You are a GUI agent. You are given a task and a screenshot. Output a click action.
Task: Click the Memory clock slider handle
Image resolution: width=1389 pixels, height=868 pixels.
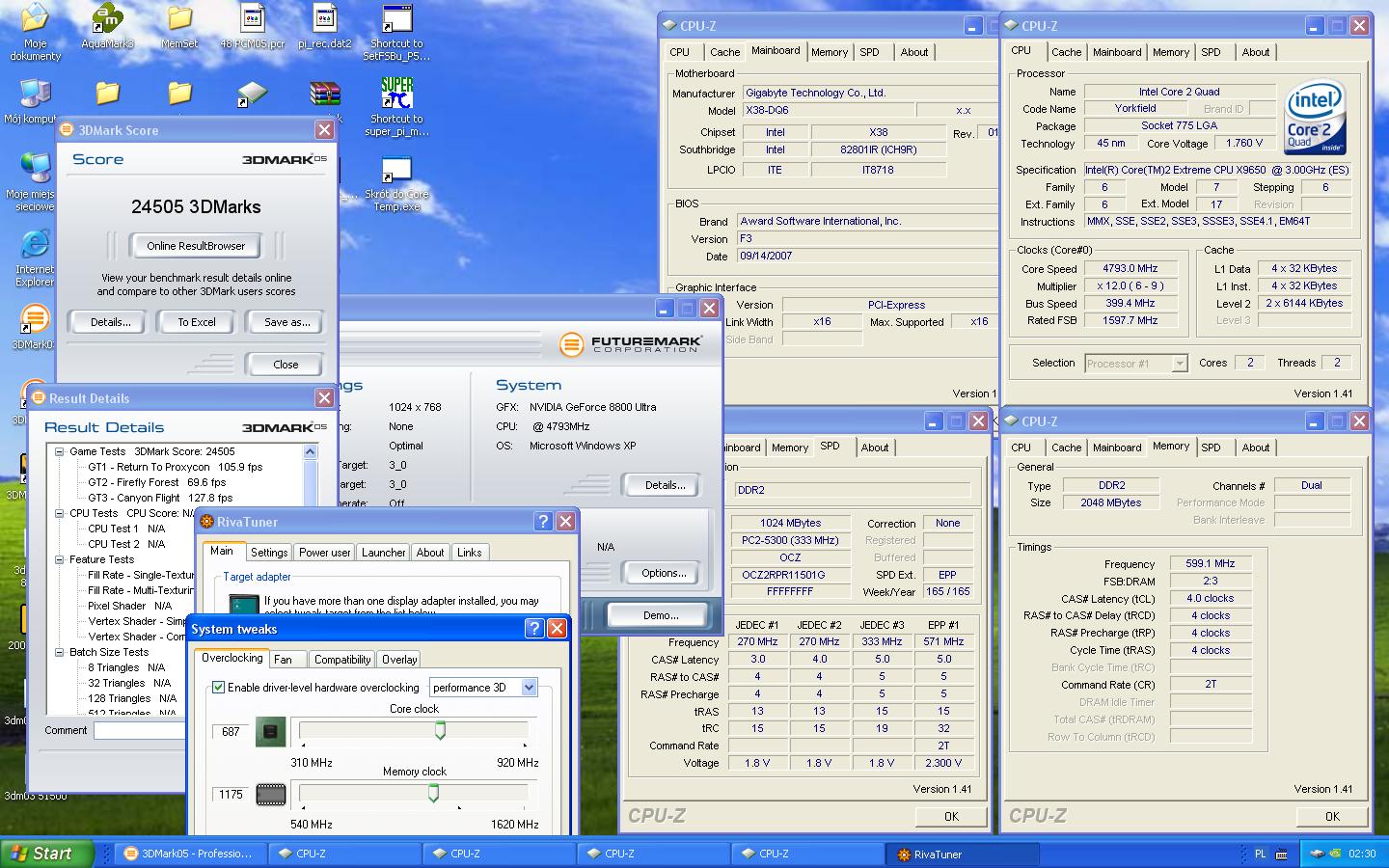coord(433,793)
